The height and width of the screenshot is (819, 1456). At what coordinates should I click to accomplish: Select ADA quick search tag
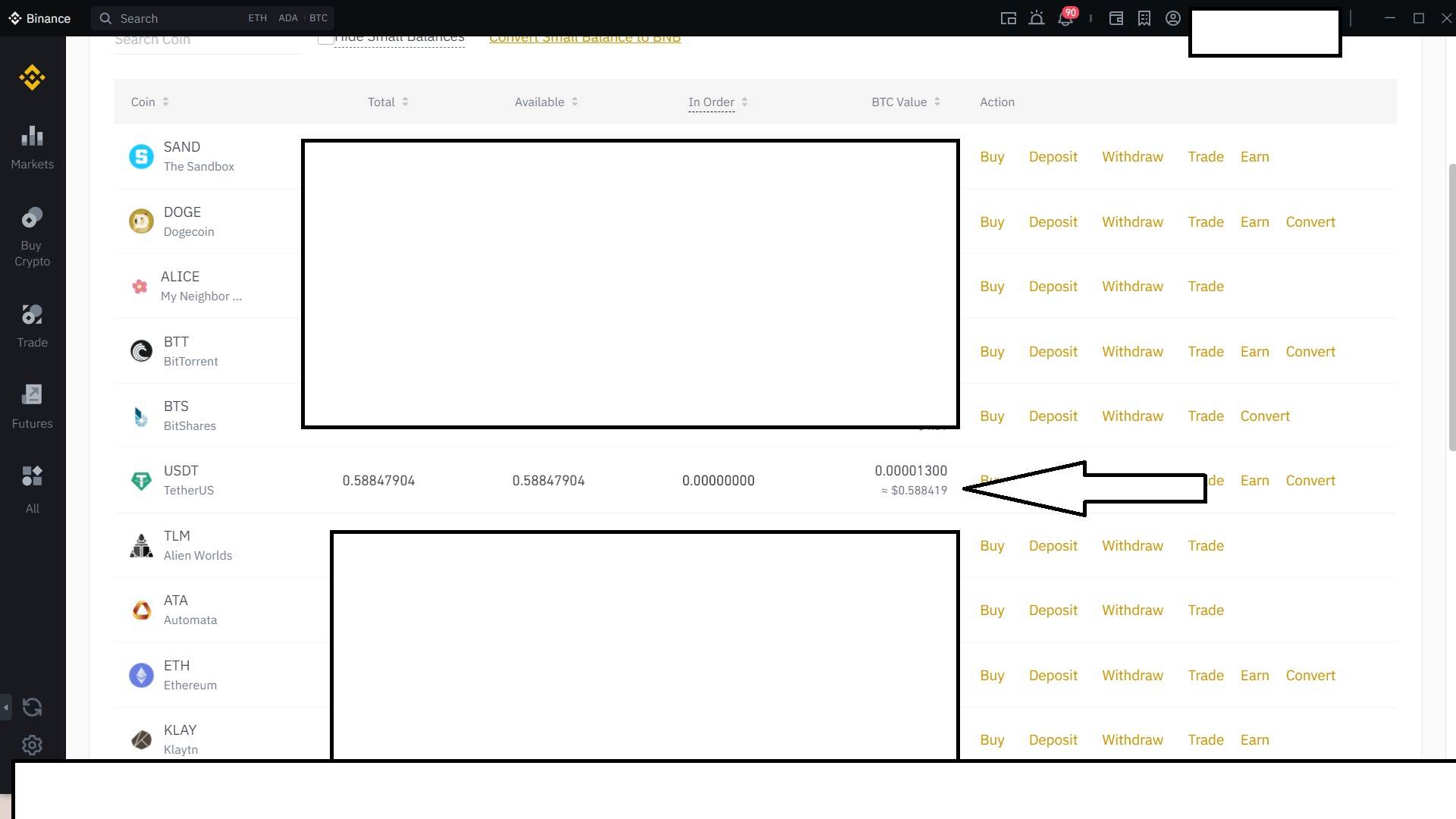pyautogui.click(x=288, y=18)
